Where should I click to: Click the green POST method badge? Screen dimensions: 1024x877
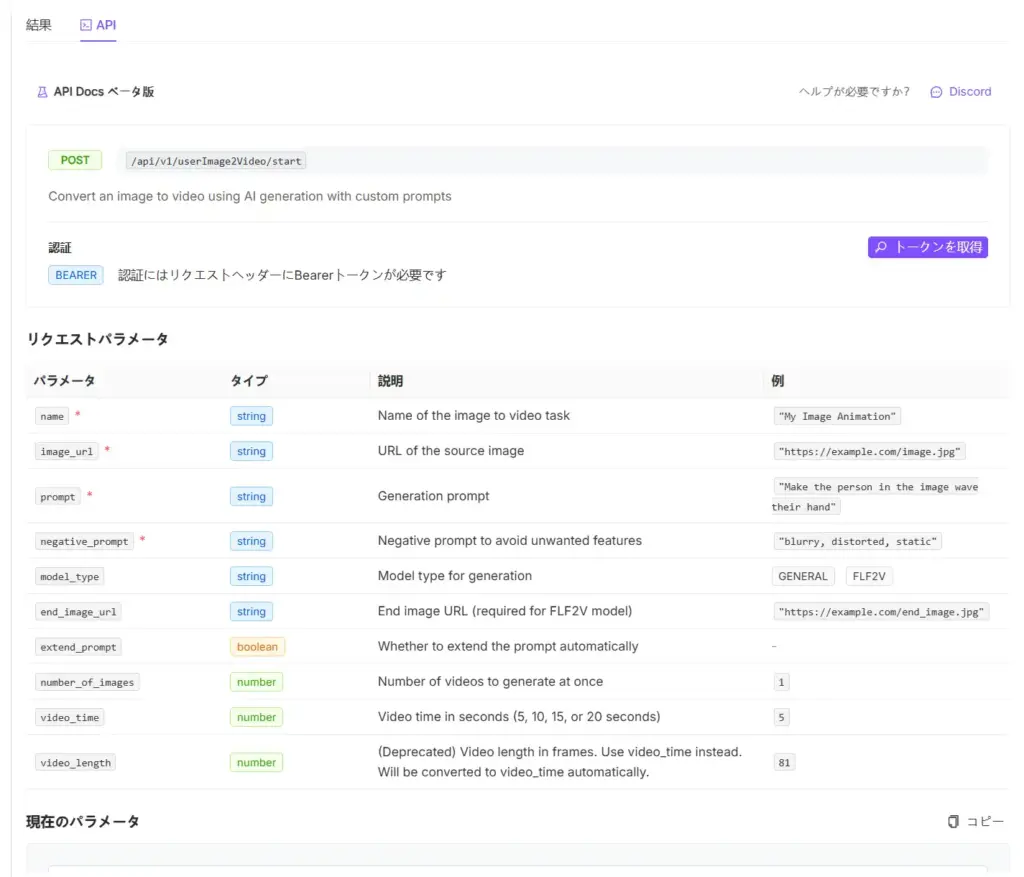(x=75, y=160)
